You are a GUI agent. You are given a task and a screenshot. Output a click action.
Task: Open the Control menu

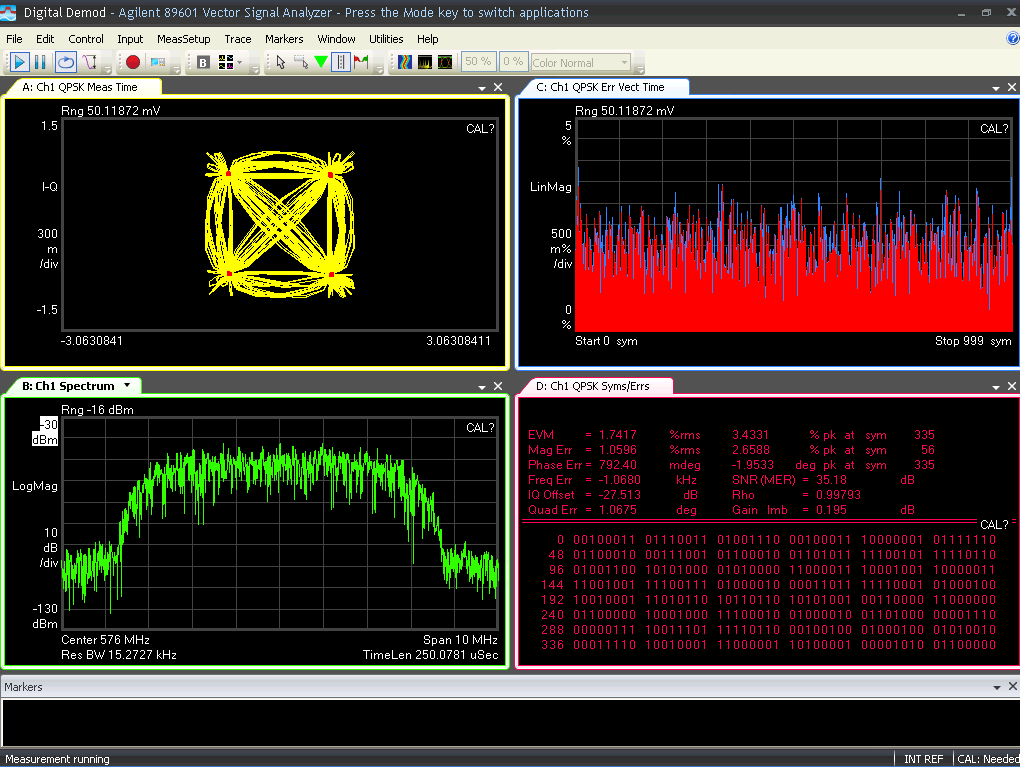(x=86, y=39)
